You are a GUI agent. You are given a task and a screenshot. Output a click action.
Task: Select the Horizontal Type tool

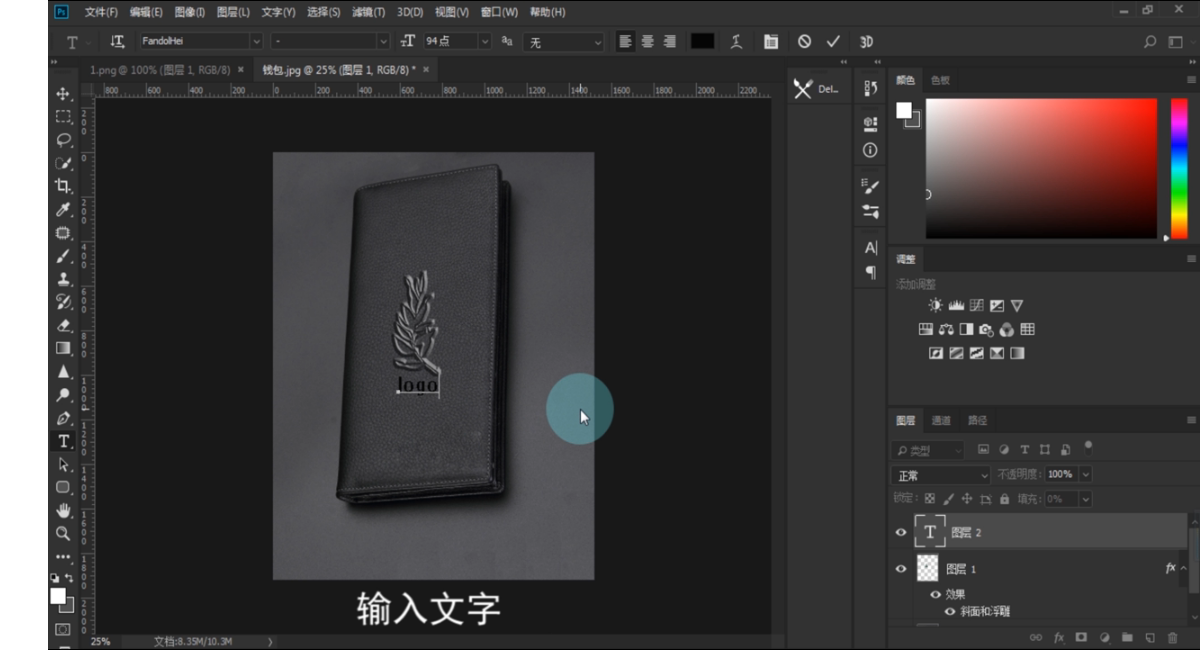63,441
